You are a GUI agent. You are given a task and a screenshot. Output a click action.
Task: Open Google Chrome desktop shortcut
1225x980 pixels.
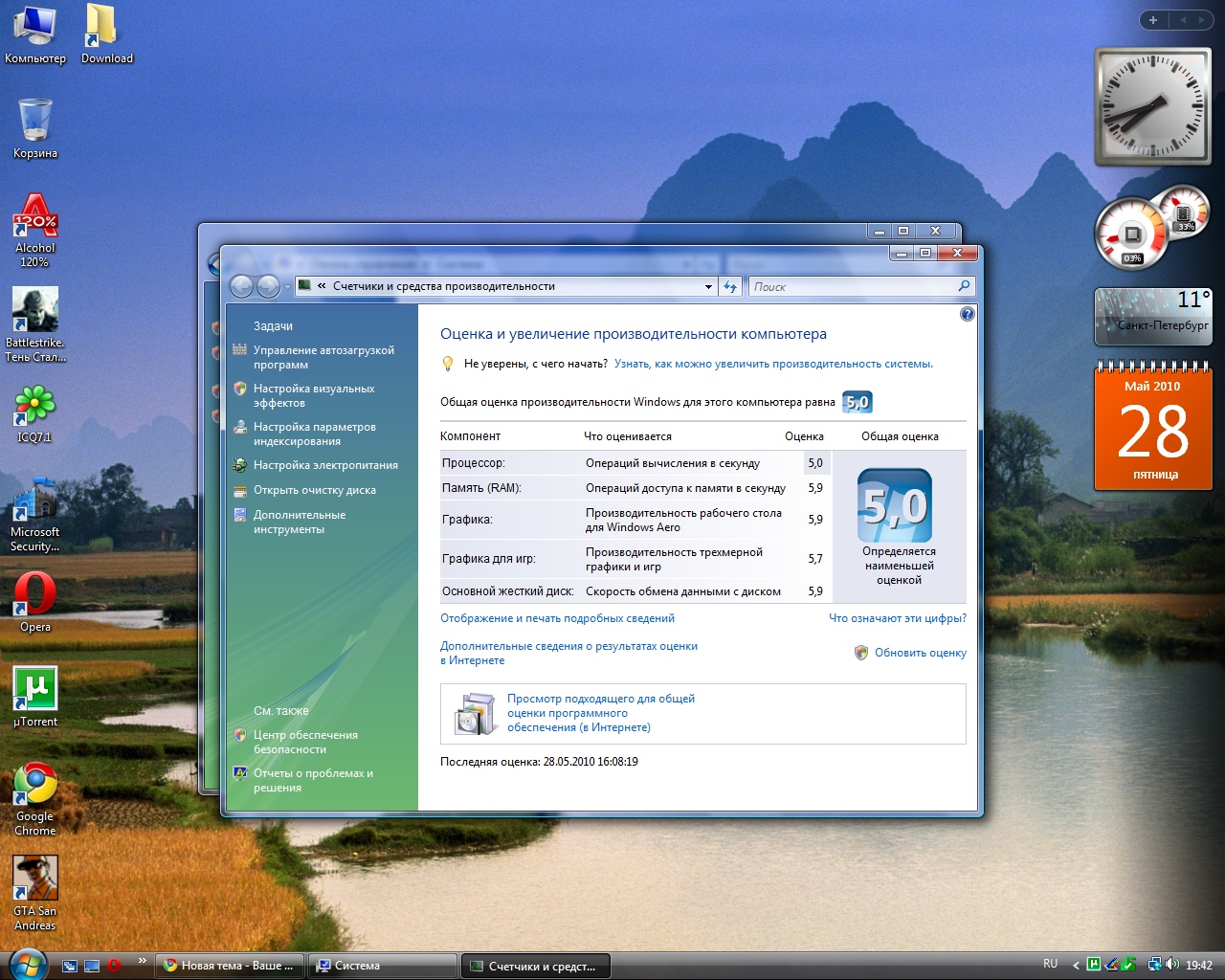(x=35, y=799)
